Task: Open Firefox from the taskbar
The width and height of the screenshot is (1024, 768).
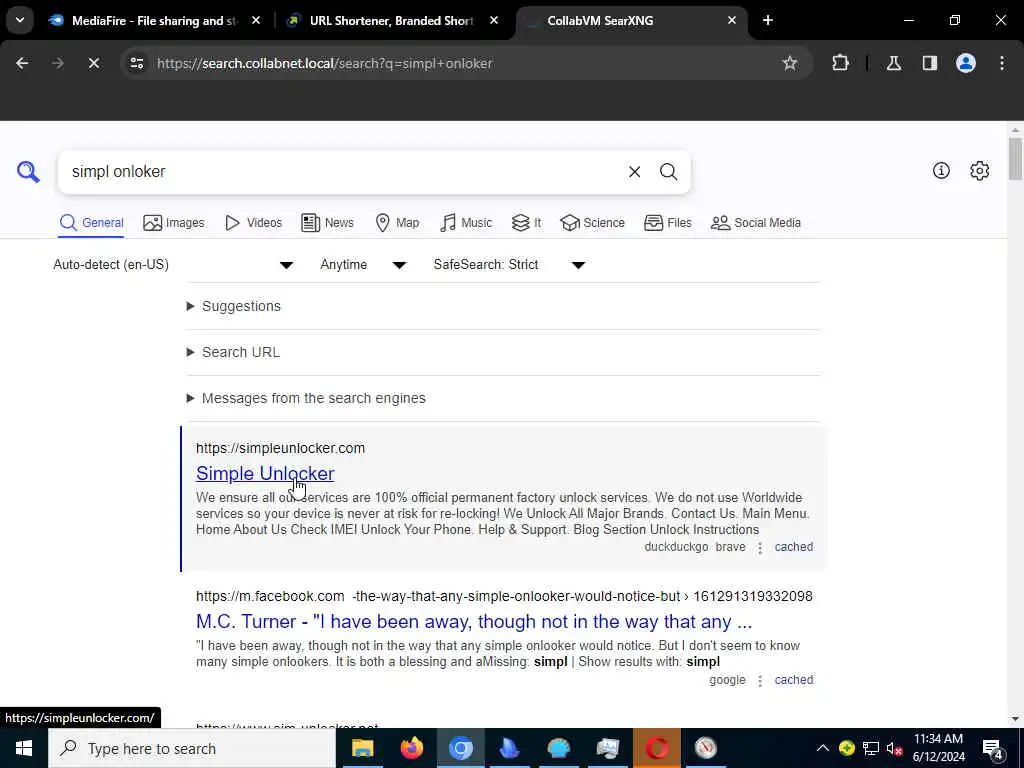Action: [x=411, y=748]
